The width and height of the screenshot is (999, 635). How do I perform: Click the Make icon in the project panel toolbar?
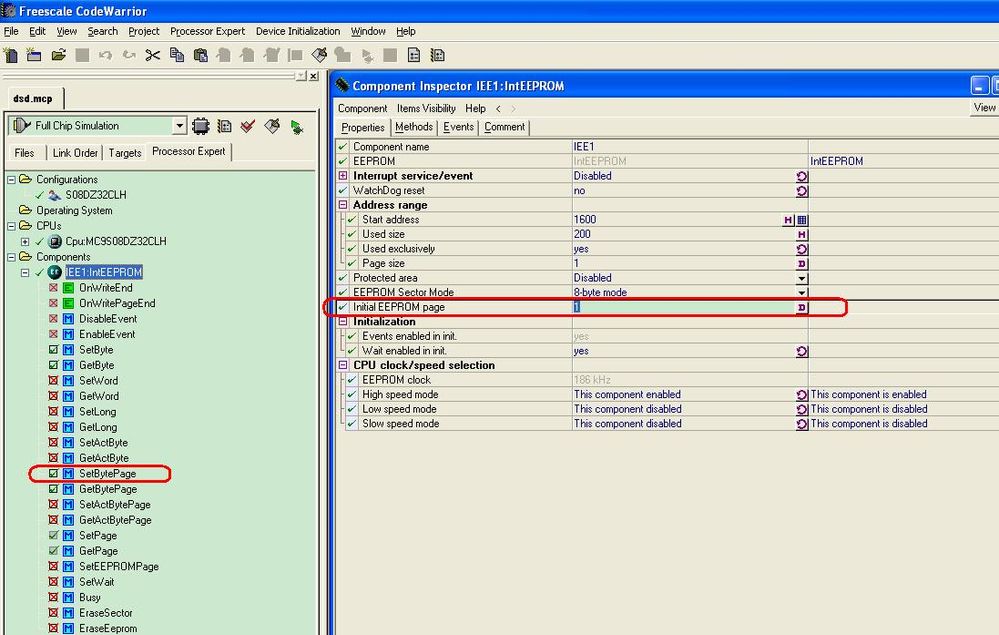(272, 126)
